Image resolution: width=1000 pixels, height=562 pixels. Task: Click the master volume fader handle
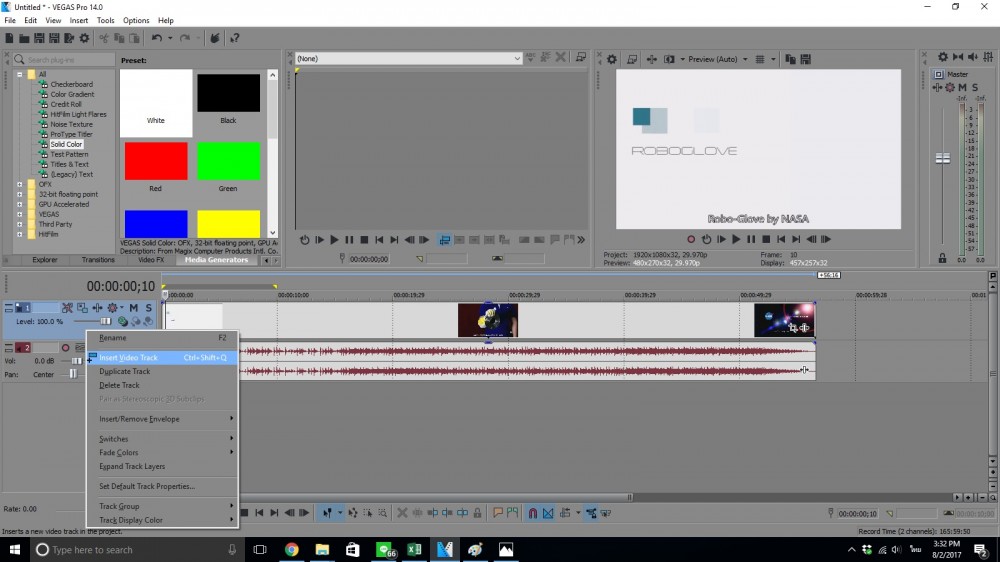(943, 158)
